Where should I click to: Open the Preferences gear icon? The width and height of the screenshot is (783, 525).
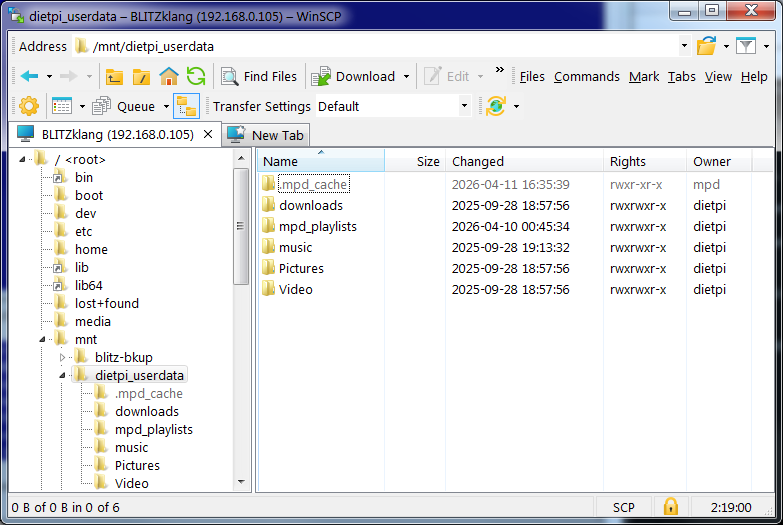pyautogui.click(x=28, y=106)
